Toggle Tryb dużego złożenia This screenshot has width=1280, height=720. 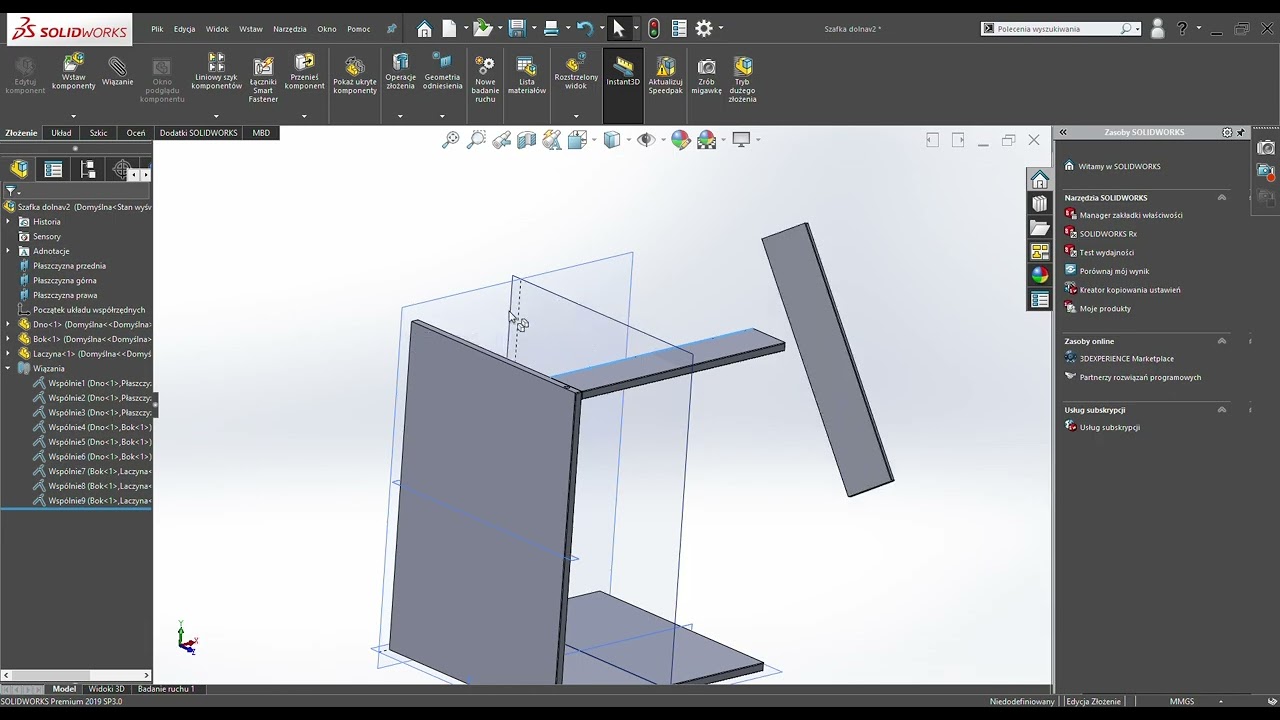tap(742, 79)
